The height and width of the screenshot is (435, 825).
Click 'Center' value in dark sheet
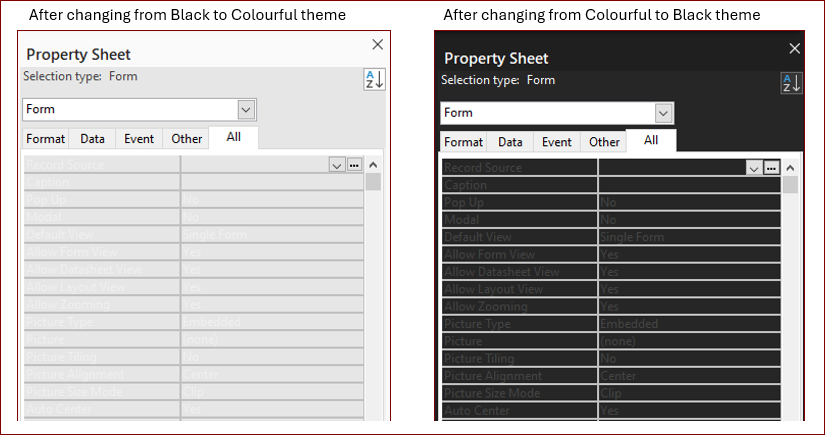click(618, 376)
